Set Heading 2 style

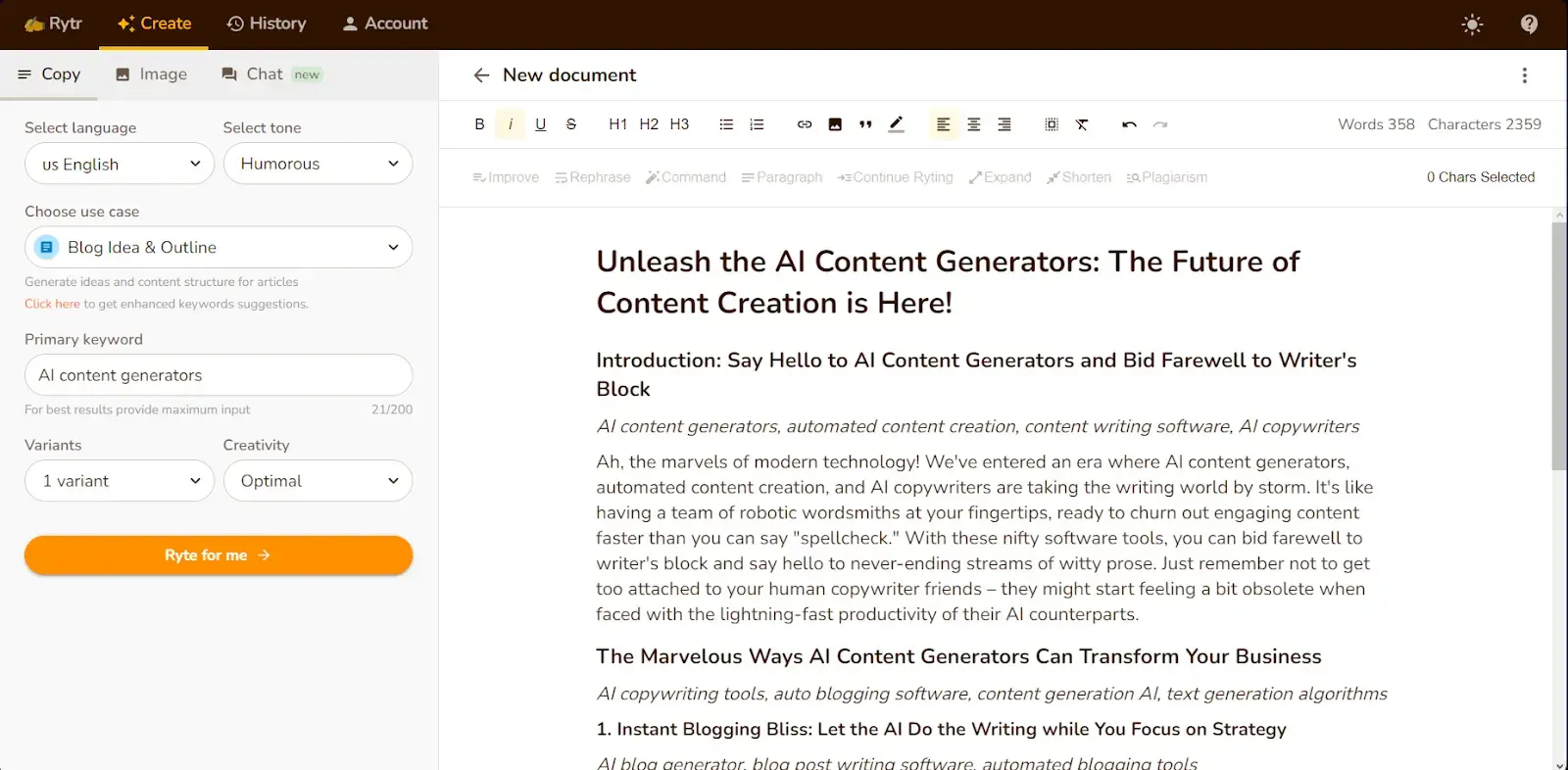point(649,124)
